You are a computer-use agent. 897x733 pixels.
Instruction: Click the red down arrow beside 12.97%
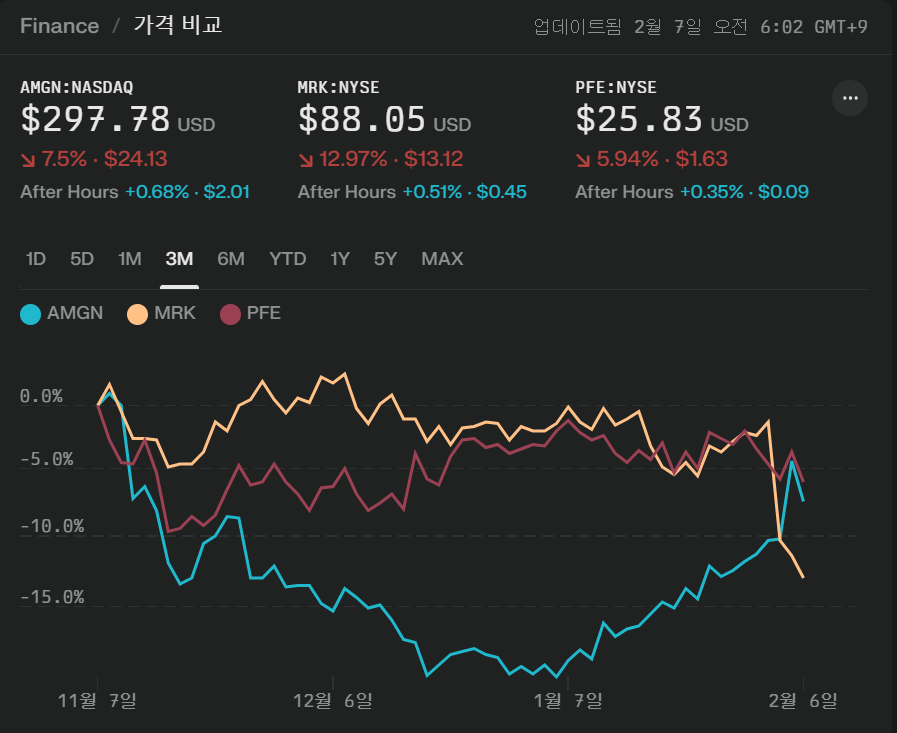pos(305,160)
